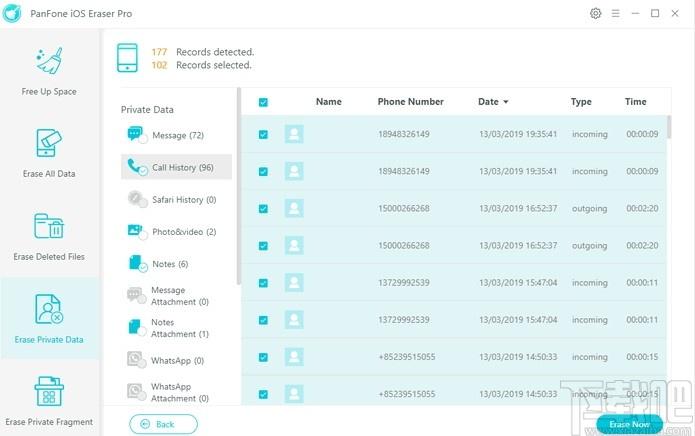Click '102 Records selected' text
This screenshot has width=695, height=436.
click(201, 65)
